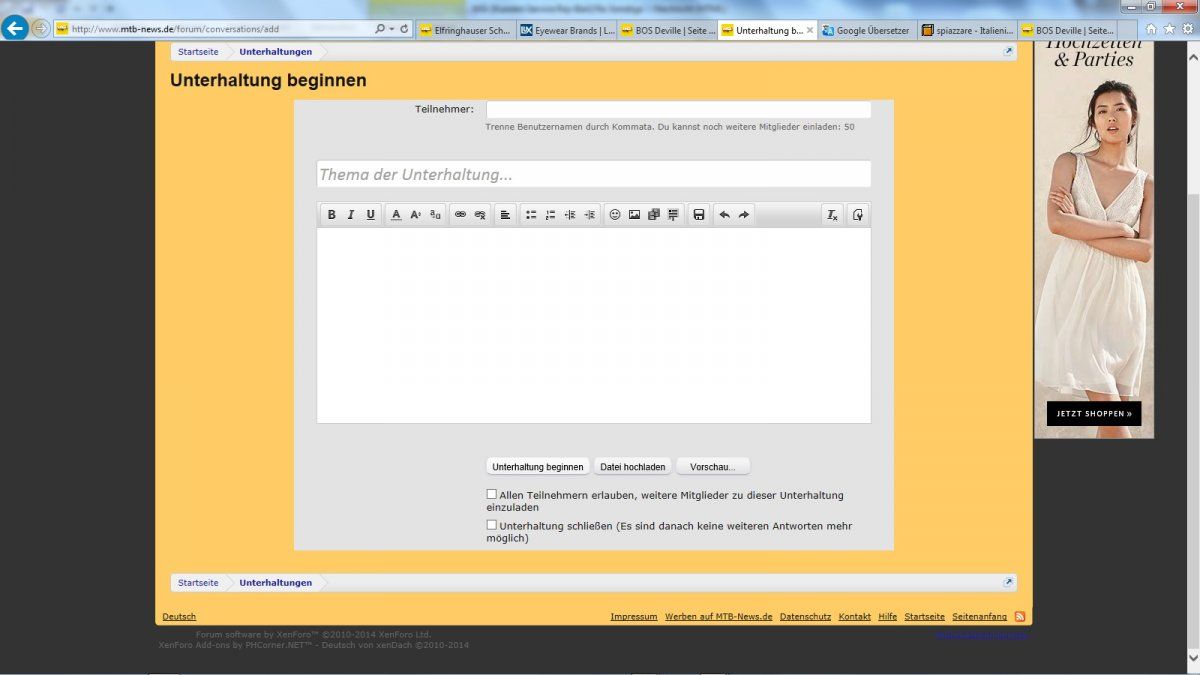Expand the address bar search dropdown arrow

[390, 29]
